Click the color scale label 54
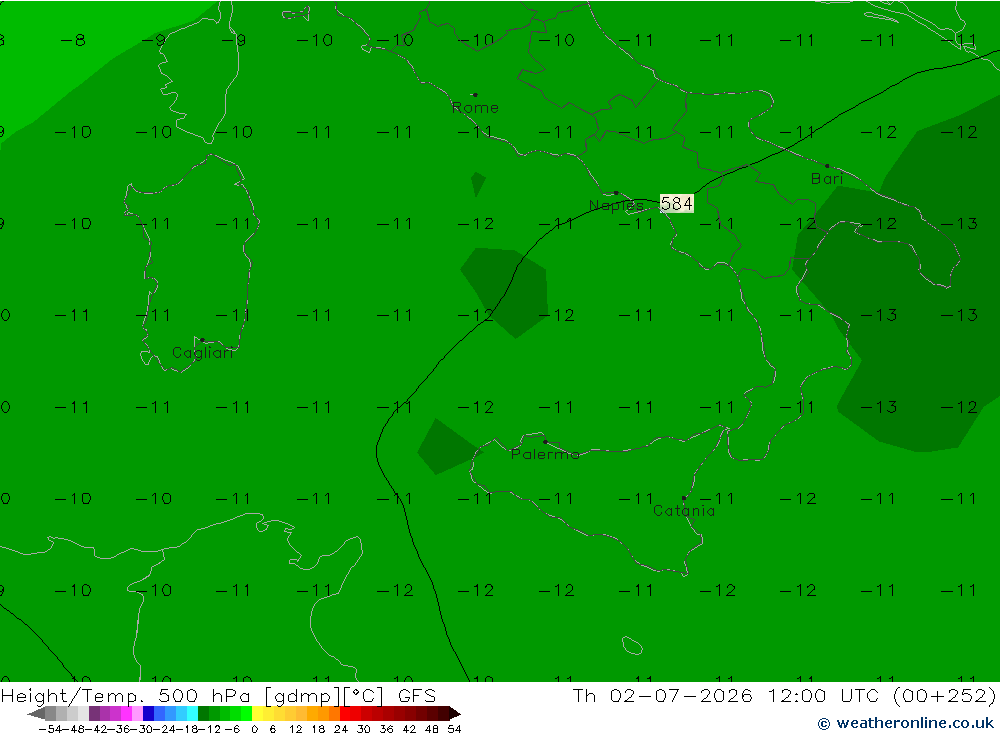Screen dimensions: 1000x733 coord(454,729)
